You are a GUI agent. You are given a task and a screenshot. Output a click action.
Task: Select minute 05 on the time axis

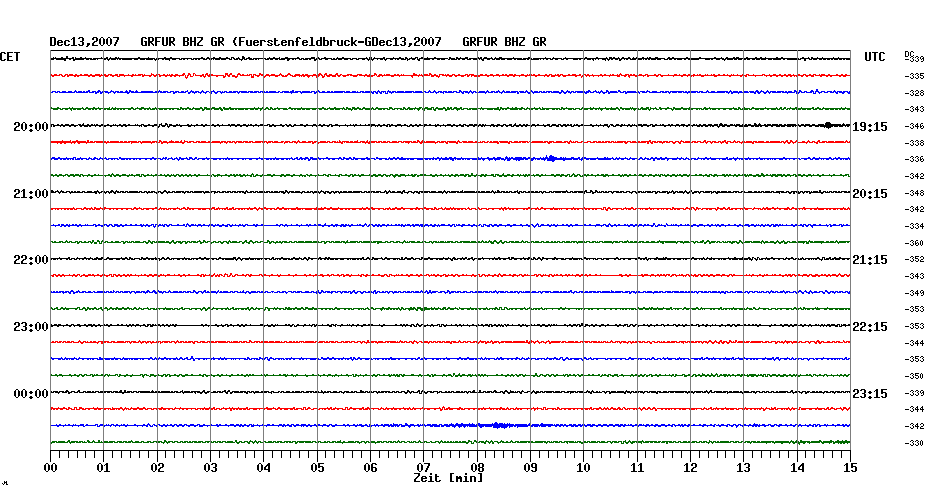(x=317, y=467)
